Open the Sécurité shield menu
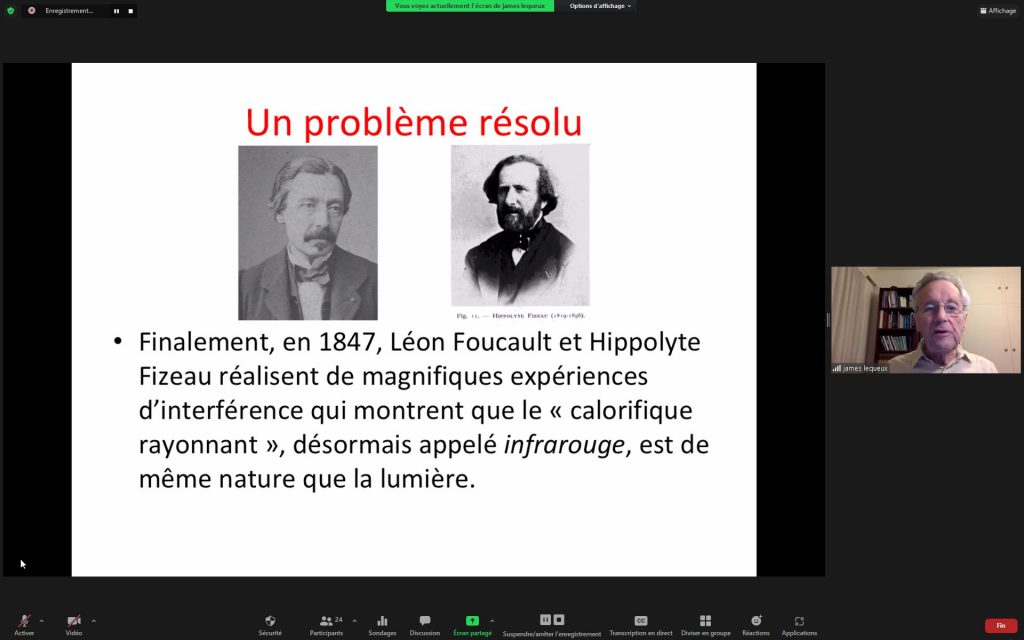1024x640 pixels. (270, 624)
